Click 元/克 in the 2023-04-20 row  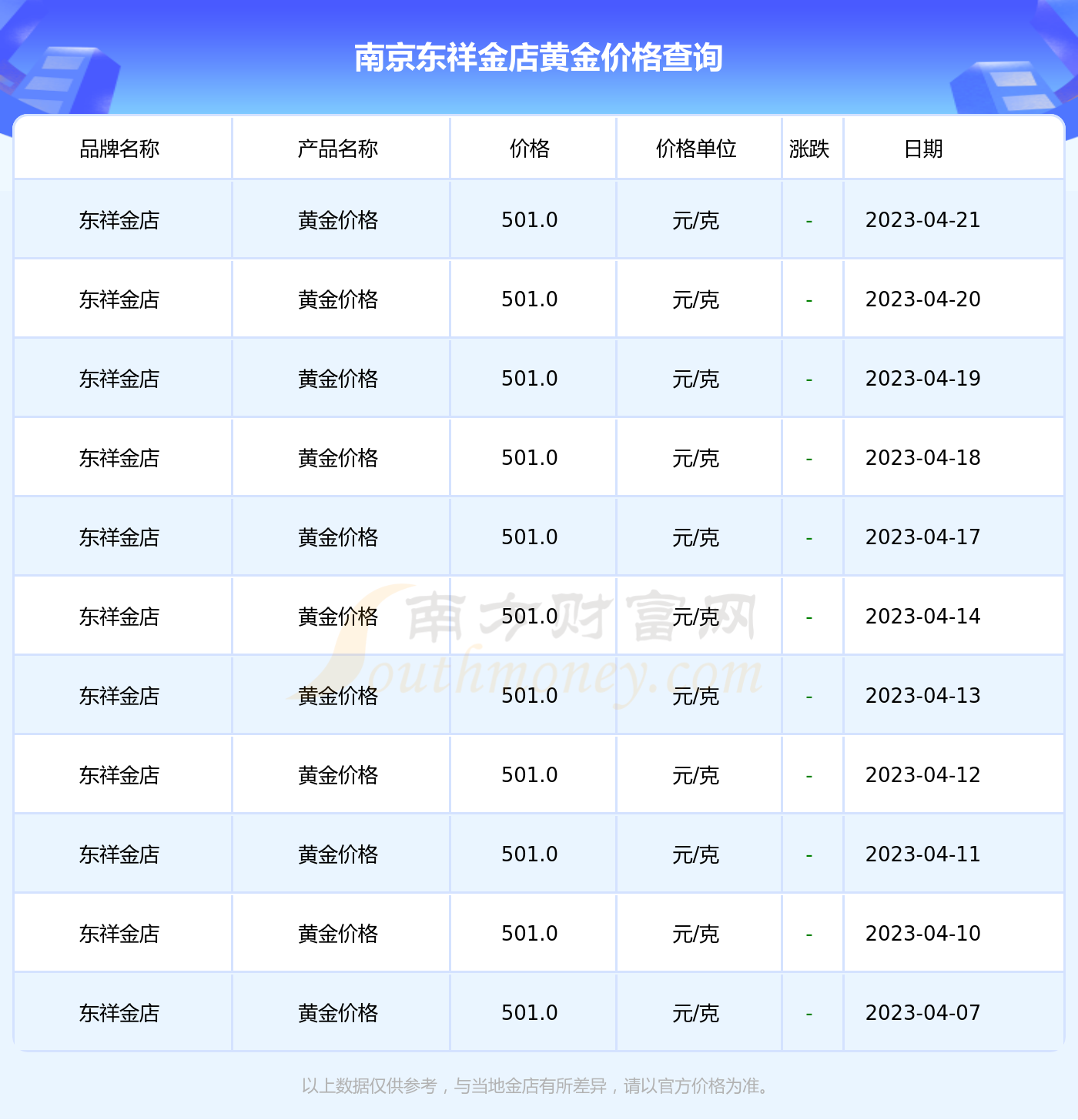[x=696, y=300]
